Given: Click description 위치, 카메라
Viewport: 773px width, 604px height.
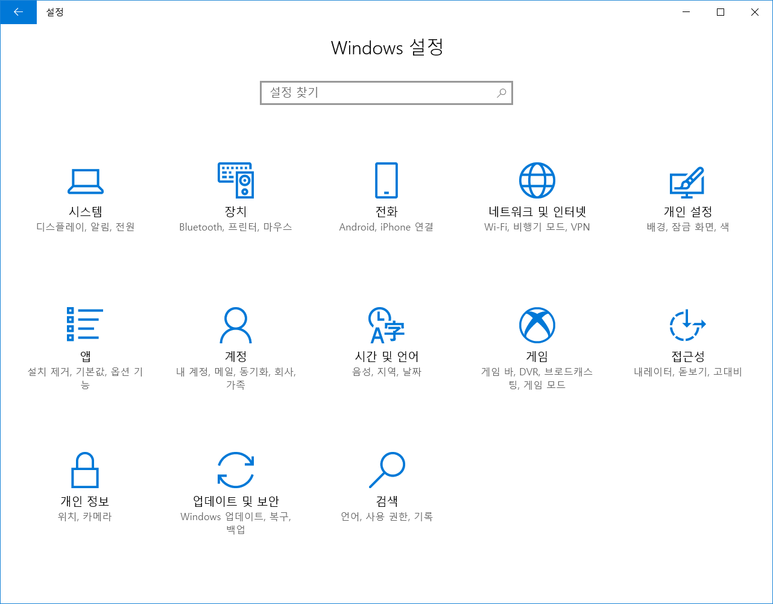Looking at the screenshot, I should [x=85, y=516].
